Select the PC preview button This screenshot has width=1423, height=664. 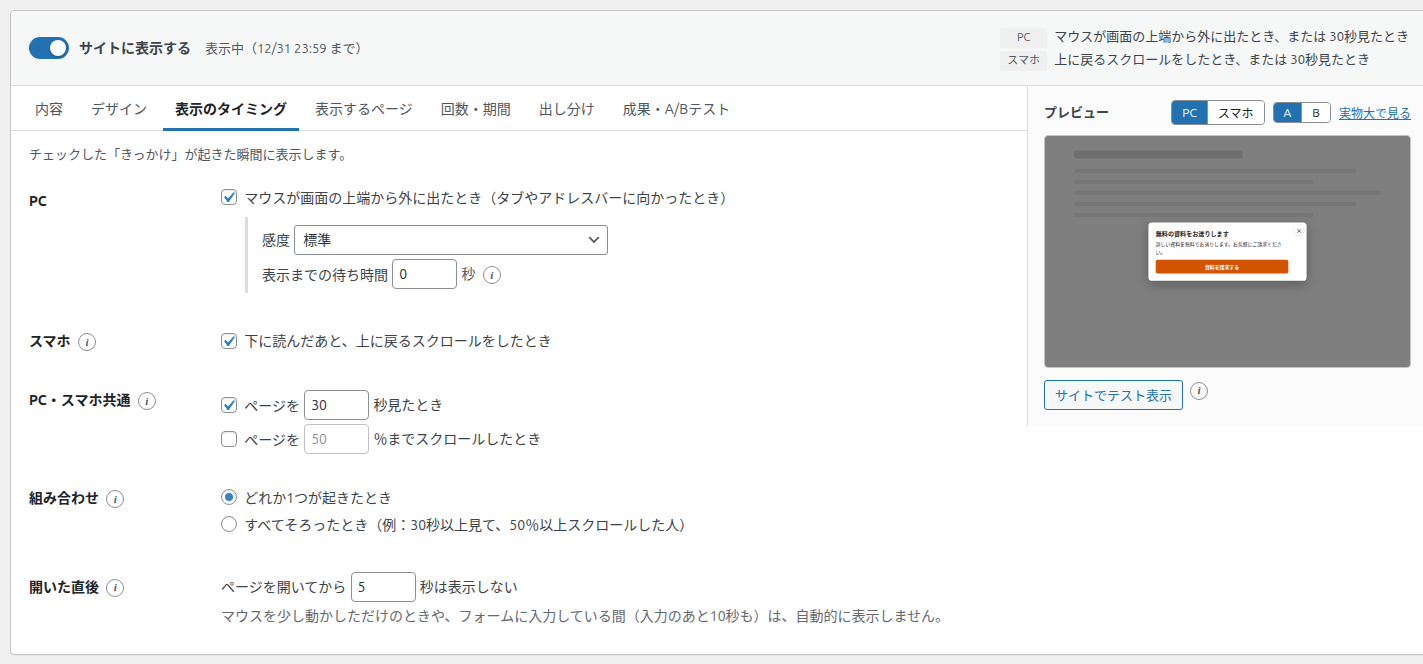click(x=1189, y=113)
